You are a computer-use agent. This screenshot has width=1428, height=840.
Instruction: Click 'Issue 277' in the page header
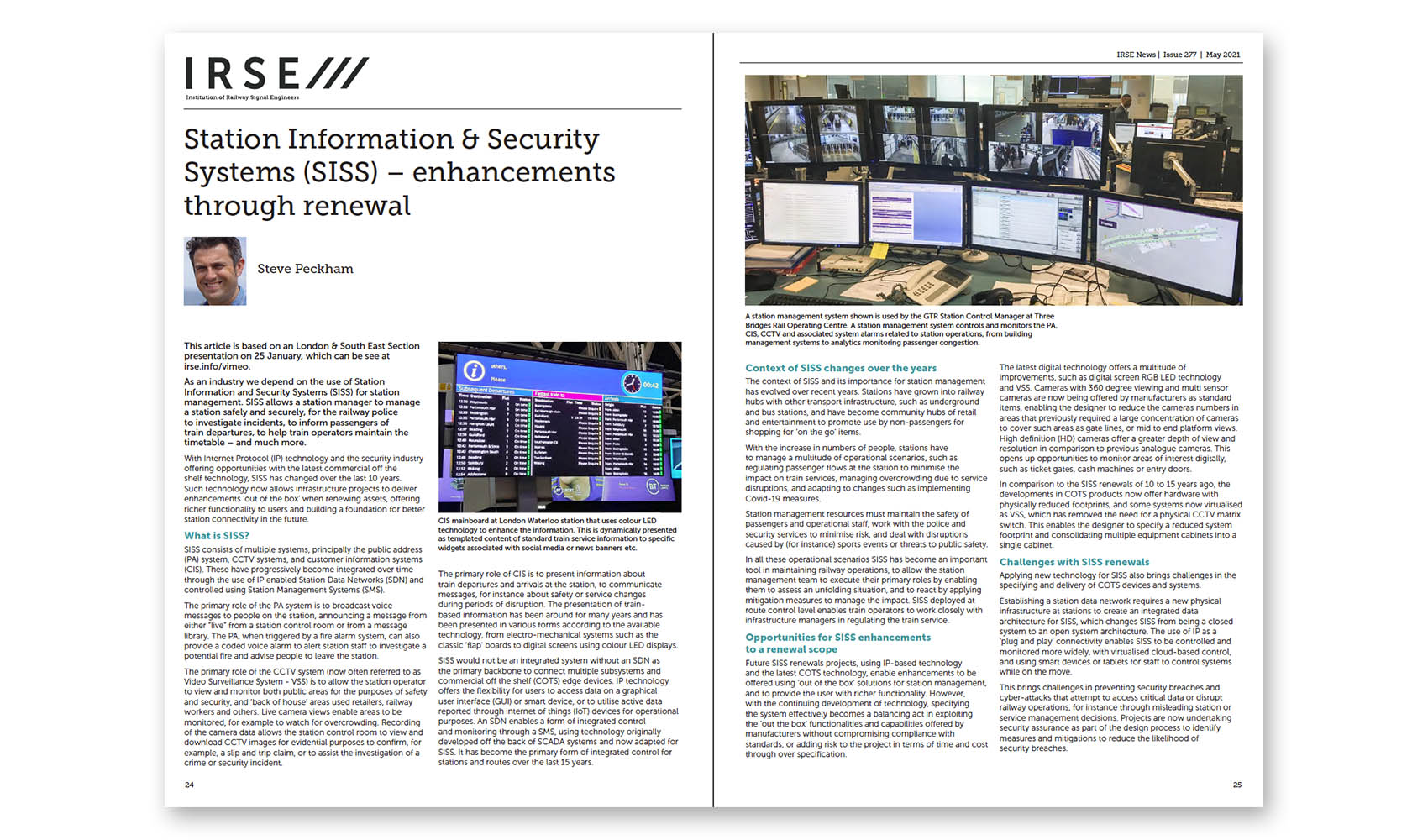1179,55
